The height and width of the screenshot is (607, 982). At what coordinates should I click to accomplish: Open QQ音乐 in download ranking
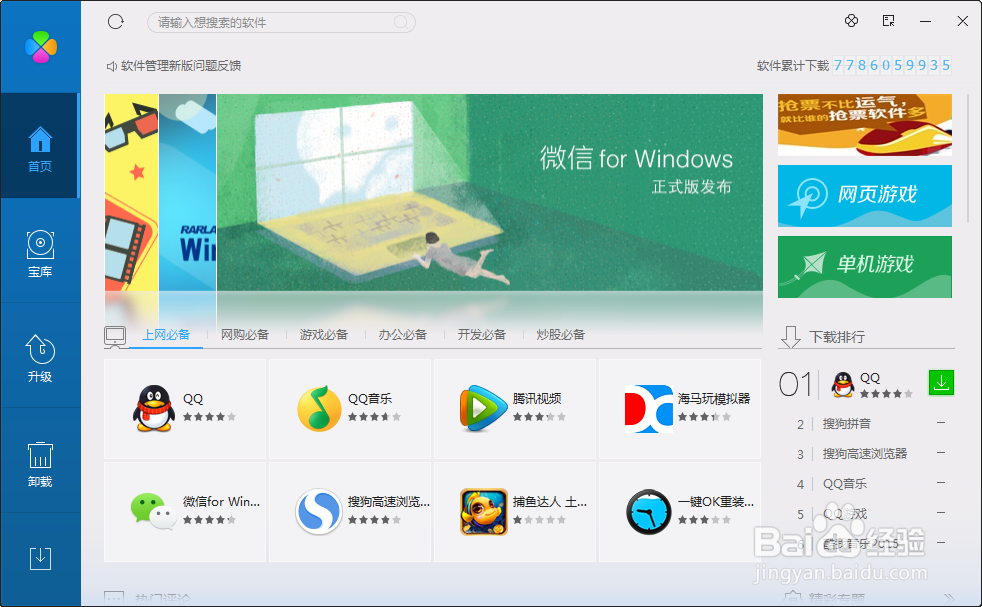[845, 484]
